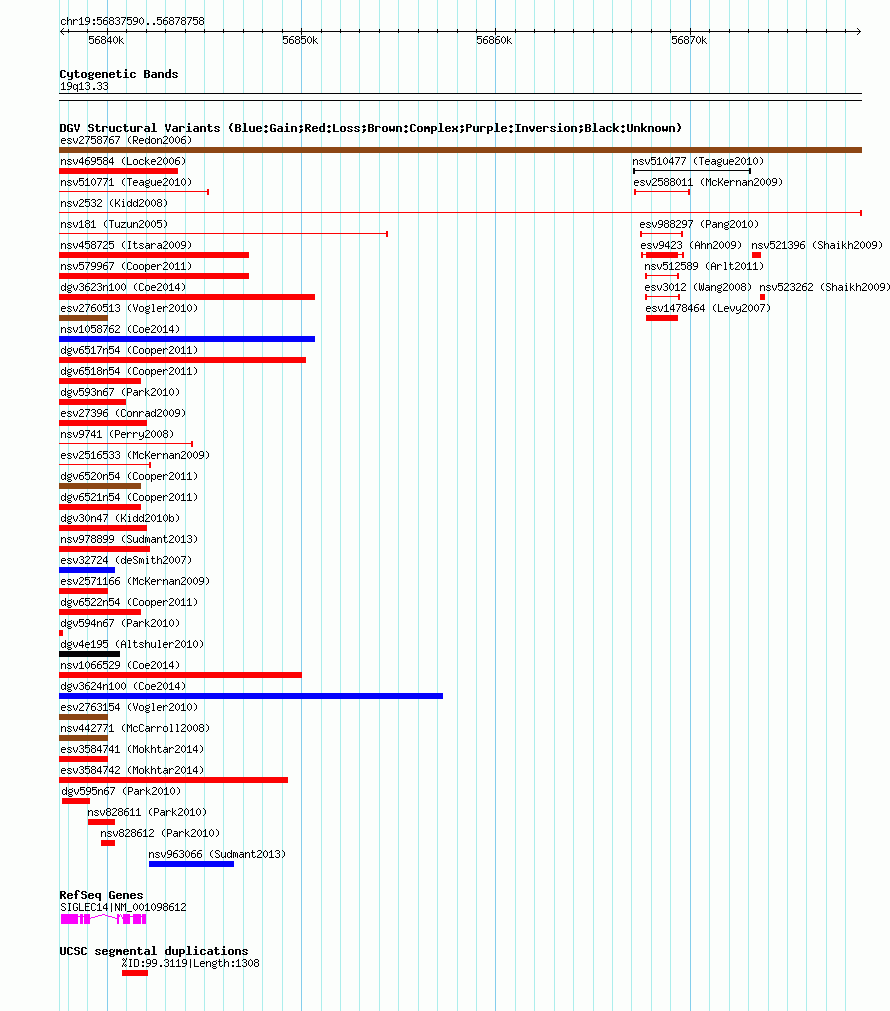Click the magenta SIGLEC14 gene model
The height and width of the screenshot is (1011, 890).
tap(103, 919)
